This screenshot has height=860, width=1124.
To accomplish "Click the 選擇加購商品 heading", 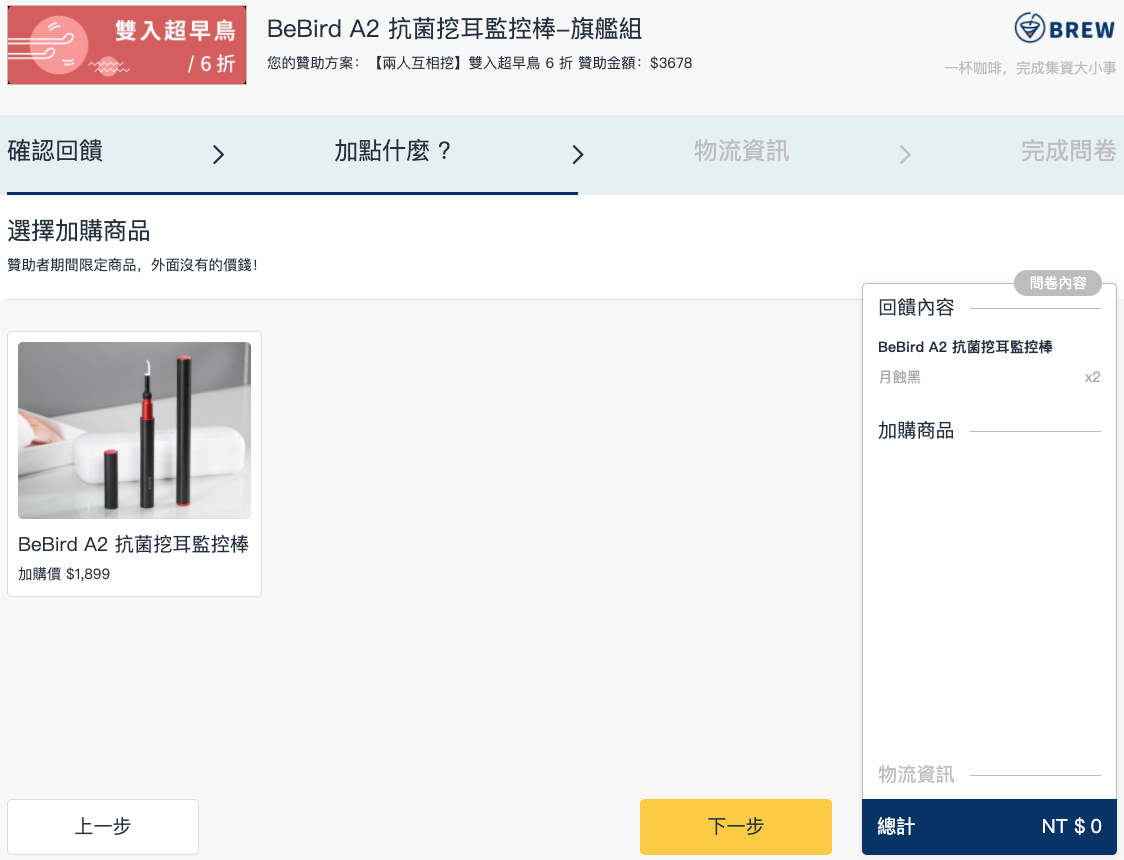I will (79, 231).
